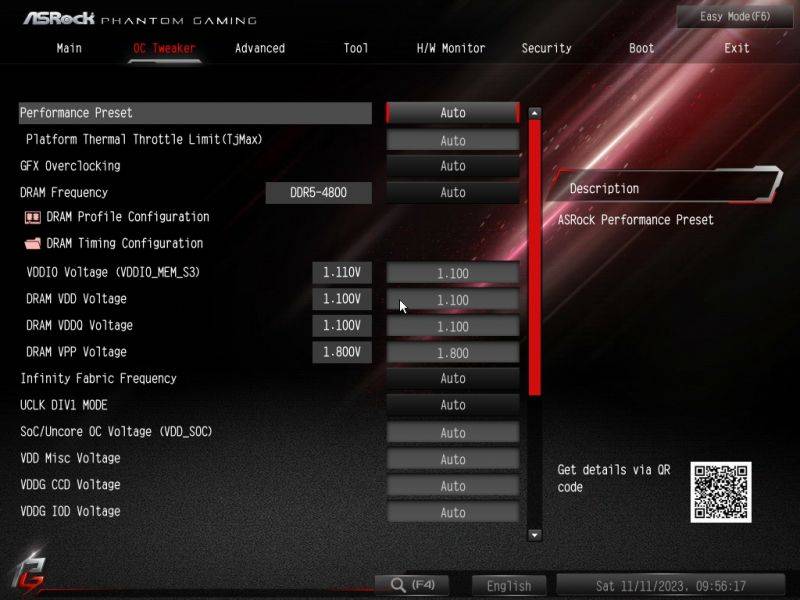Expand the Infinity Fabric Frequency dropdown

(x=452, y=379)
